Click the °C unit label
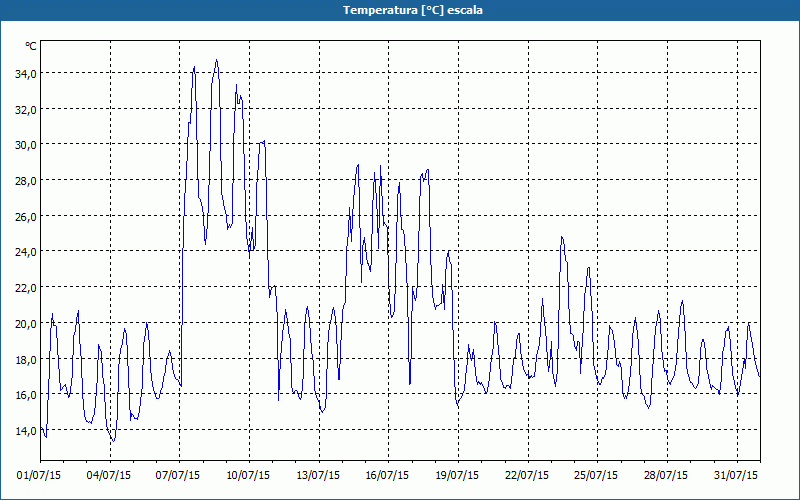Screen dimensions: 800x500 point(31,46)
